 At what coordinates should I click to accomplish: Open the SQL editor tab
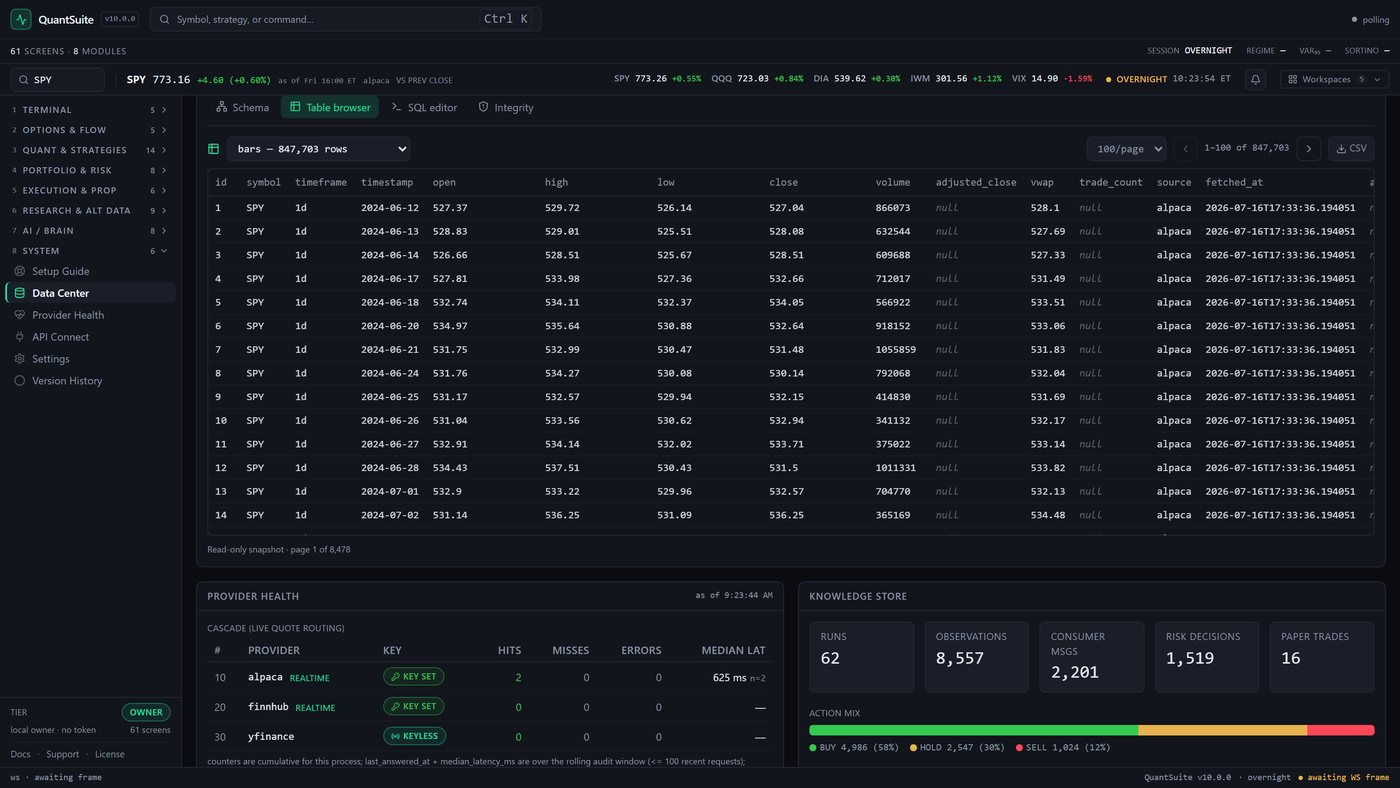pyautogui.click(x=424, y=107)
